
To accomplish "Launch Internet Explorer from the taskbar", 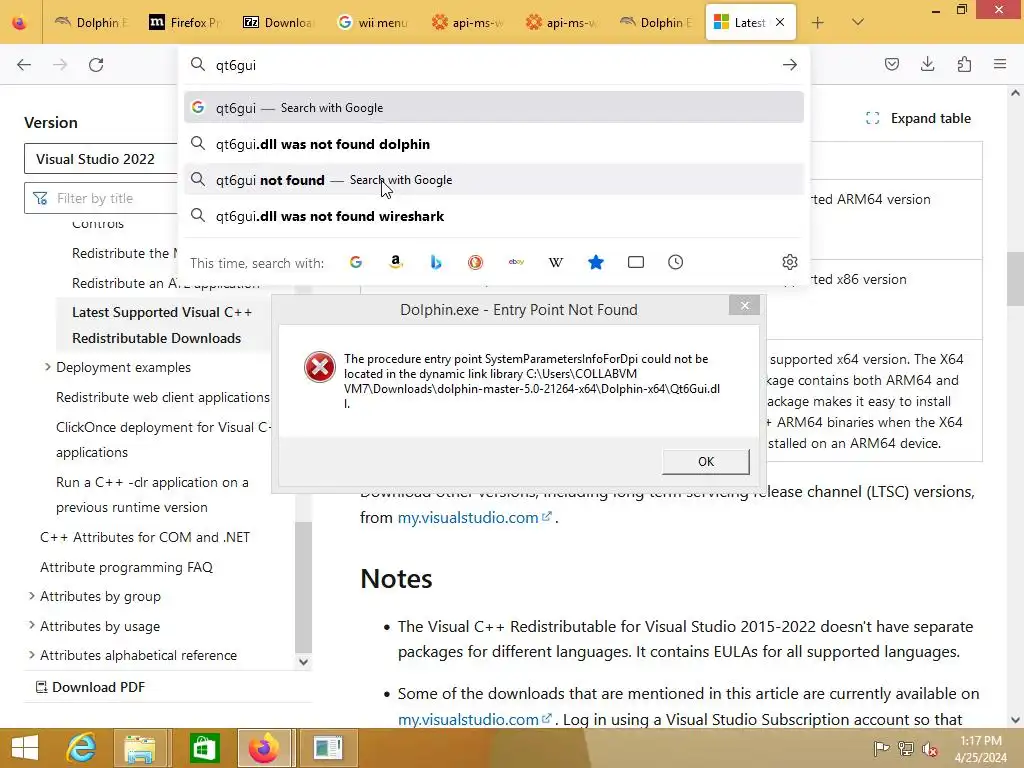I will tap(82, 748).
